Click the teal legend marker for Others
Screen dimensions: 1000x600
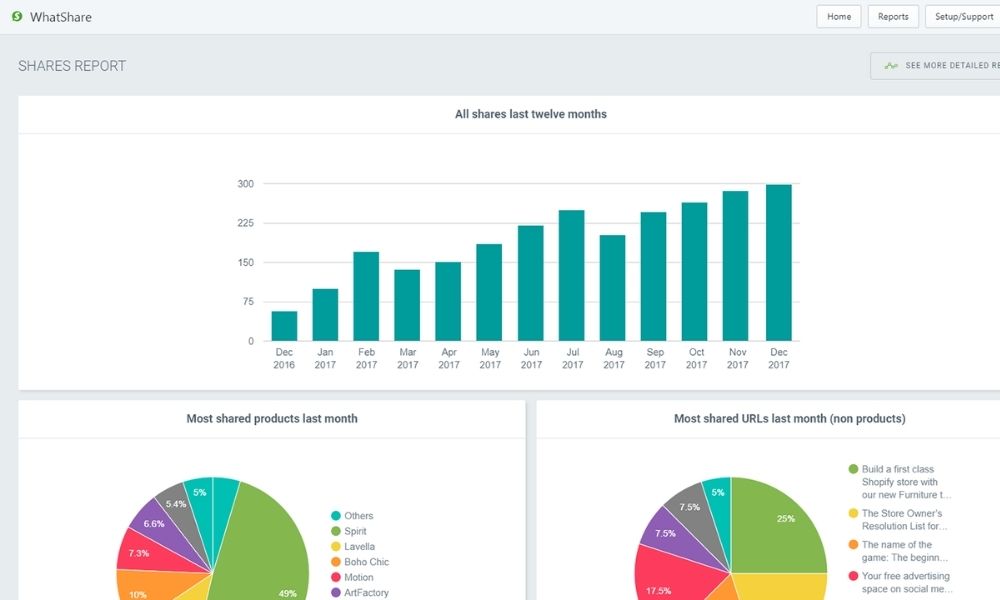(x=336, y=515)
